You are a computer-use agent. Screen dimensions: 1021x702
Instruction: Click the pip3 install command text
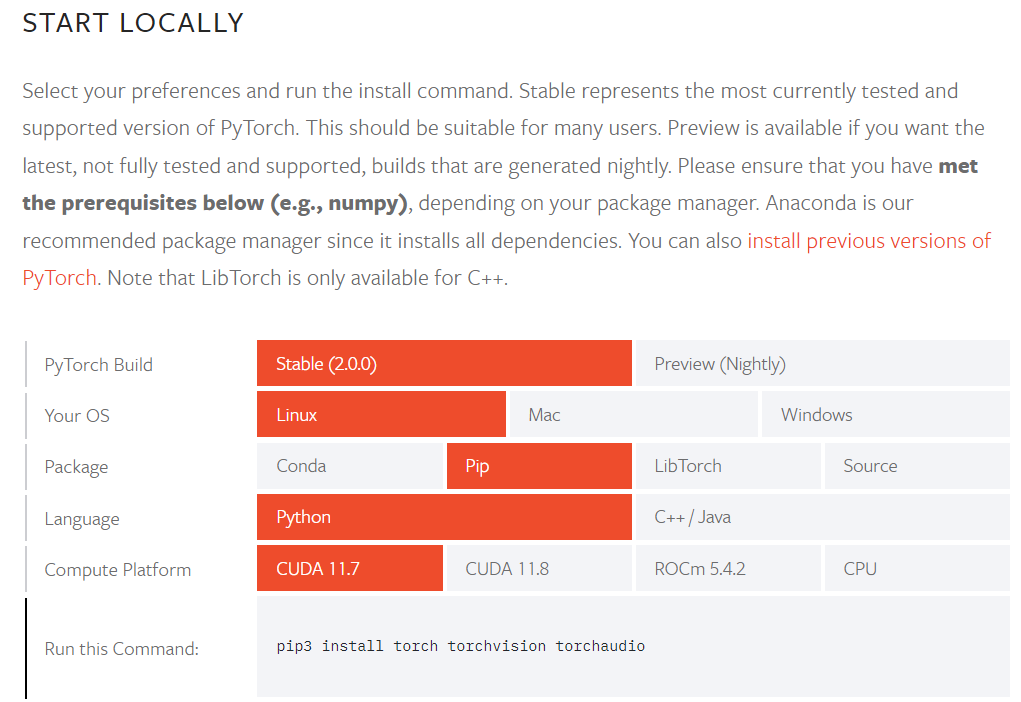click(x=460, y=647)
